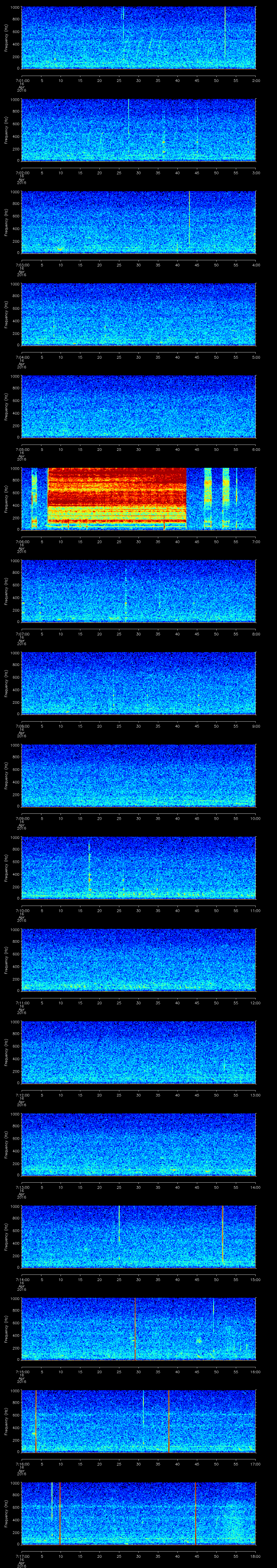Click the Frequency (Hz) axis label of the 7:01:00 panel

click(6, 38)
